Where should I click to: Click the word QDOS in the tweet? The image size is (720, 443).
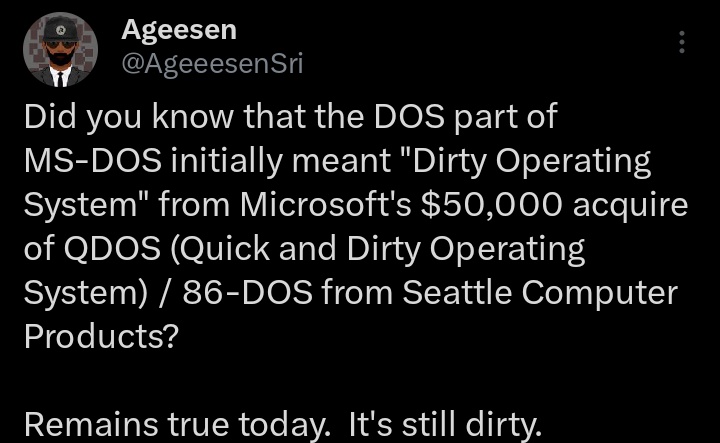[x=112, y=248]
